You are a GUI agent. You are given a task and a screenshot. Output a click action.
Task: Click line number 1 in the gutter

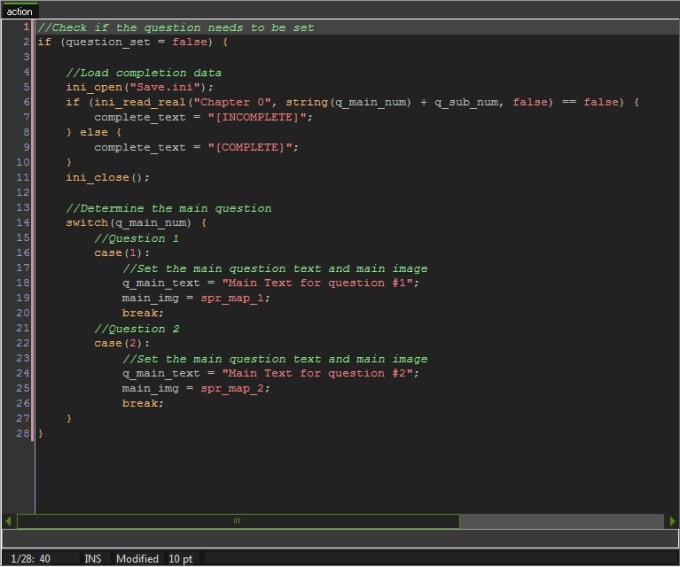(26, 27)
